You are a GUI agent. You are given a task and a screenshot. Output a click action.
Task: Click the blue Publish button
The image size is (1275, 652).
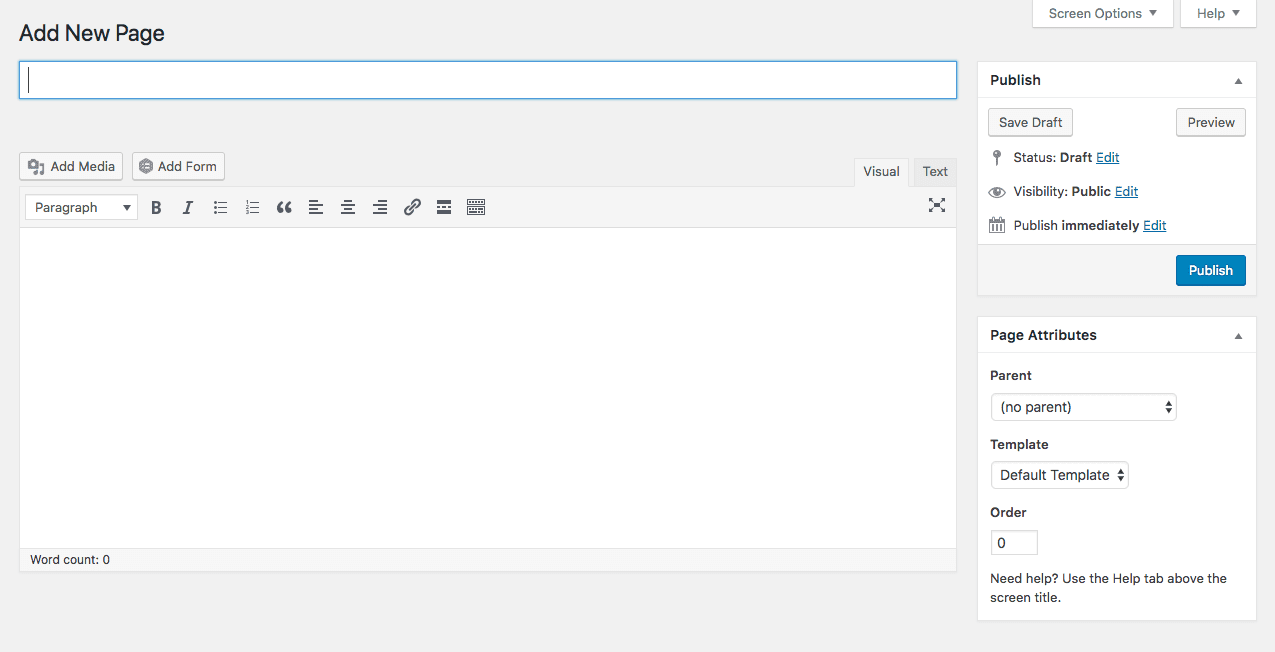coord(1210,270)
